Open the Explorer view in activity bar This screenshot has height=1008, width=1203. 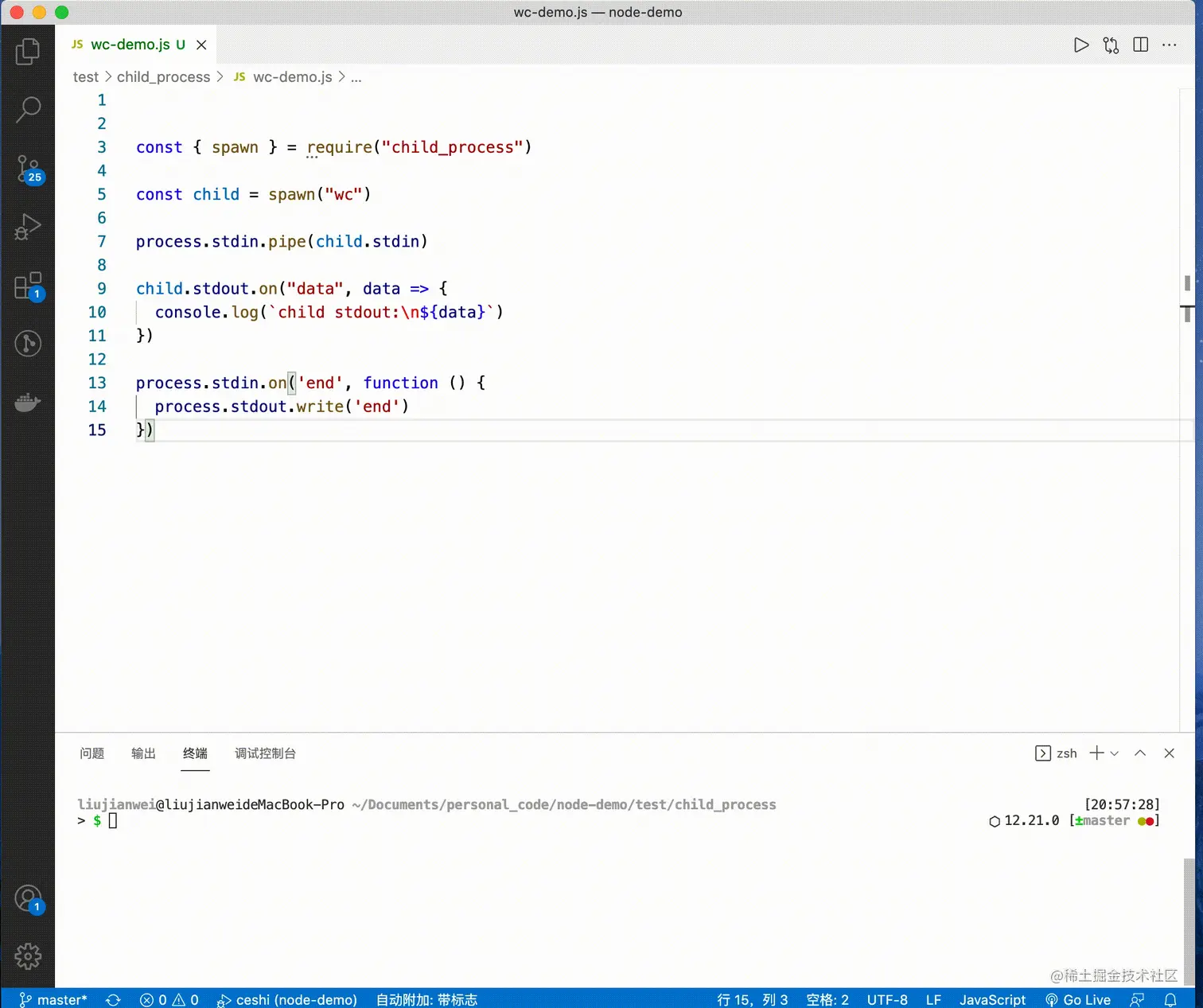pos(28,52)
